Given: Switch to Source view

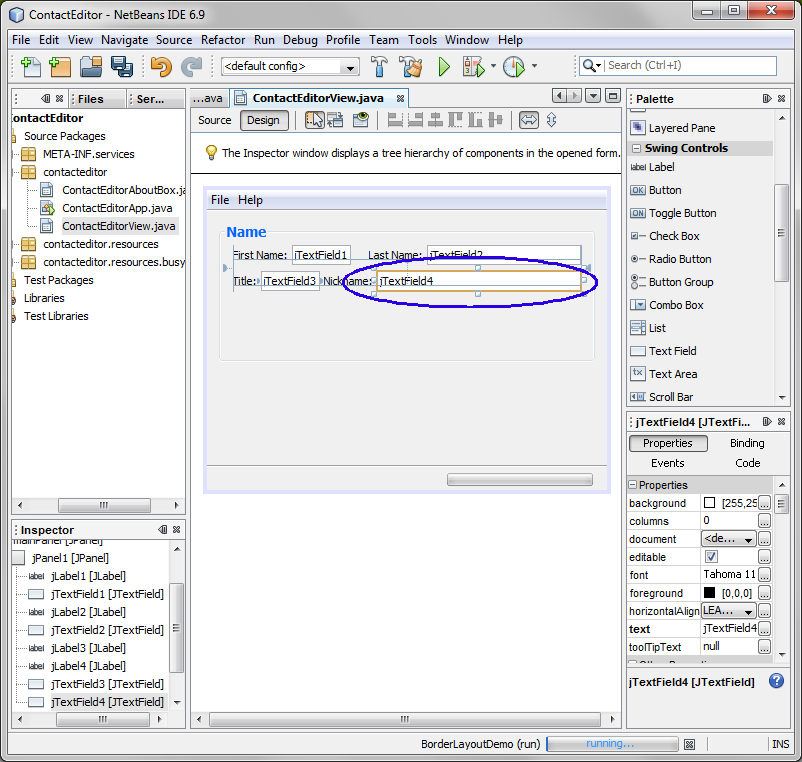Looking at the screenshot, I should [215, 120].
